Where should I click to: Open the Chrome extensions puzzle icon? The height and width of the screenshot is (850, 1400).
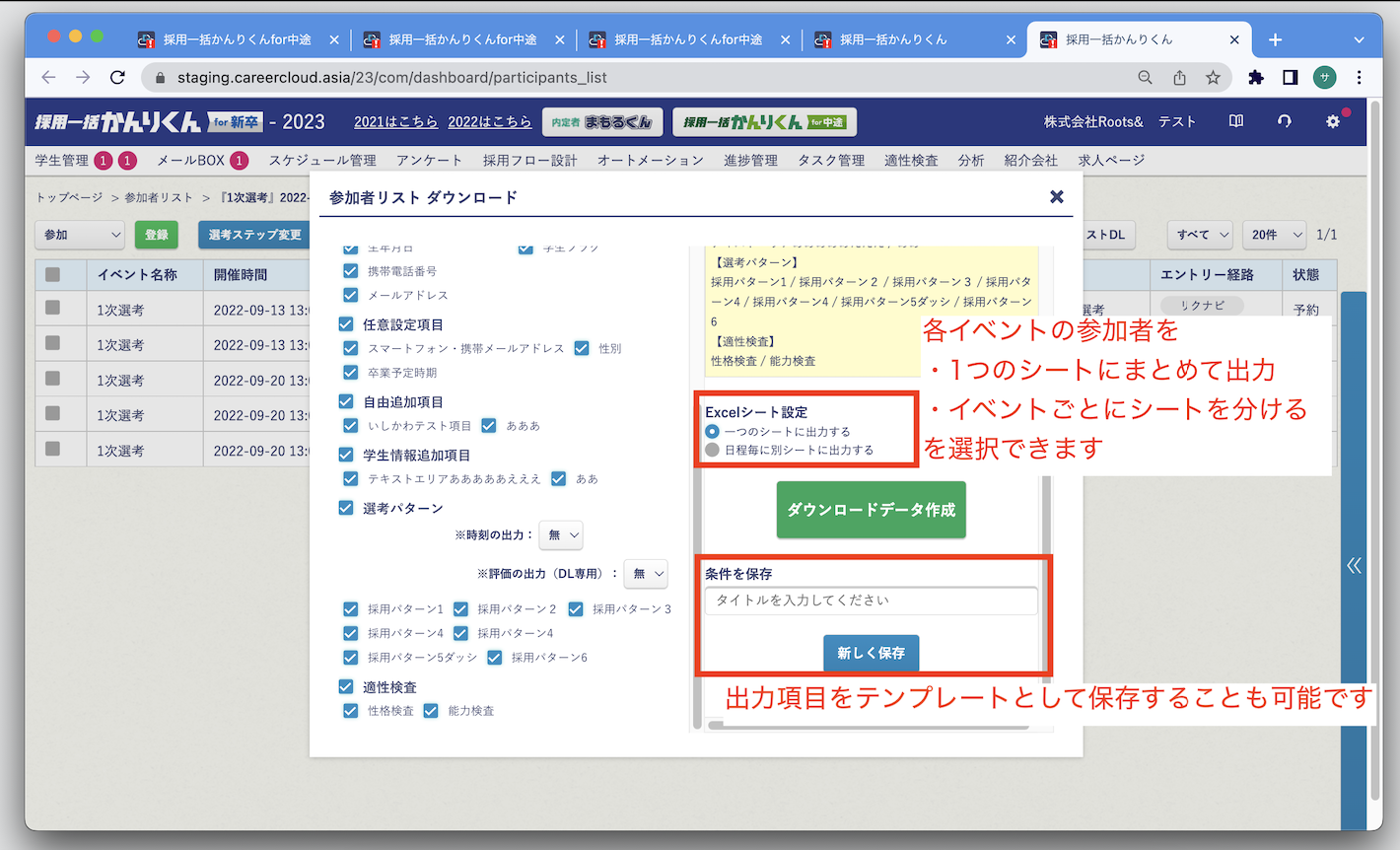pos(1255,77)
